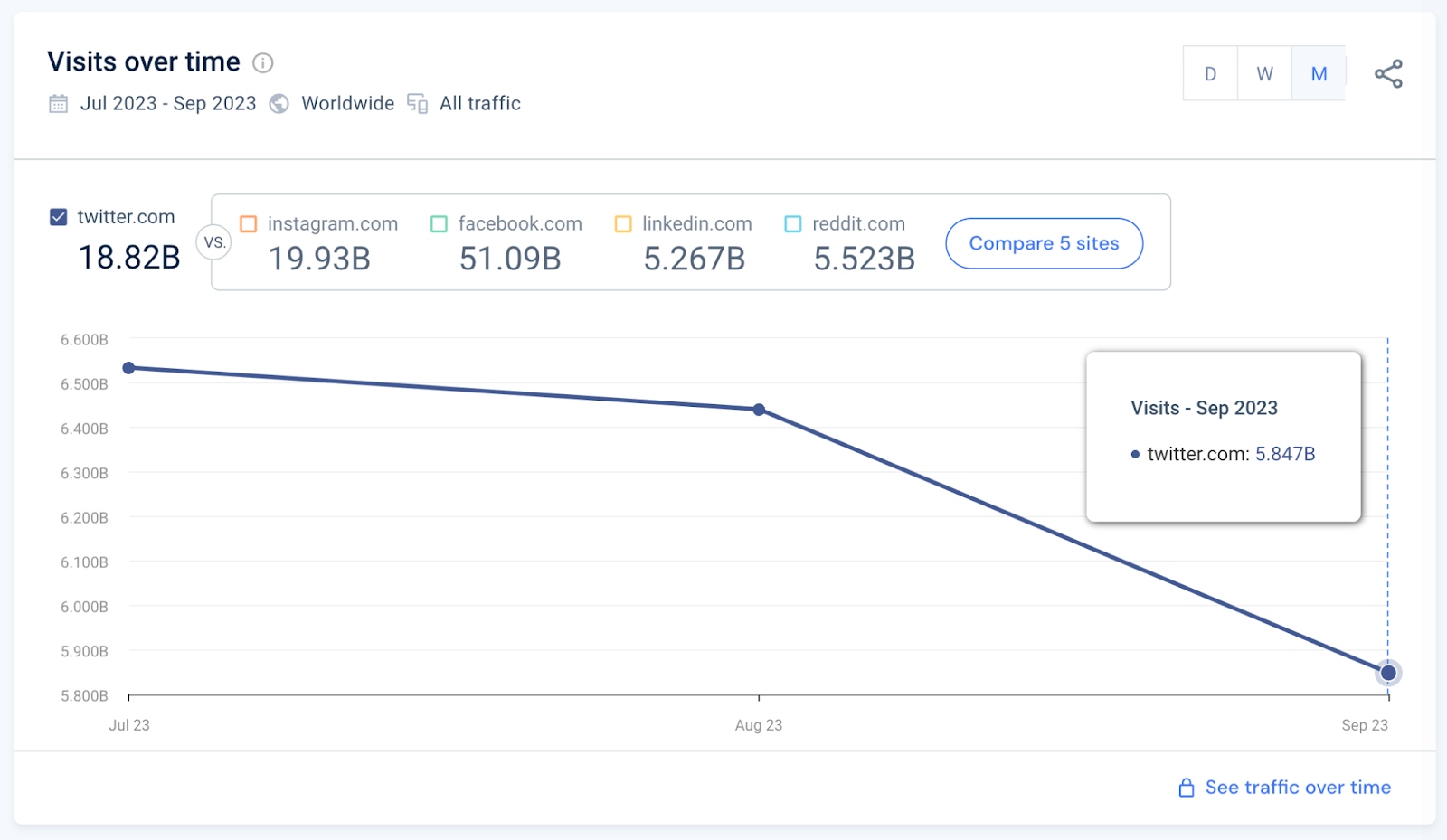
Task: Enable the instagram.com checkbox
Action: click(x=249, y=223)
